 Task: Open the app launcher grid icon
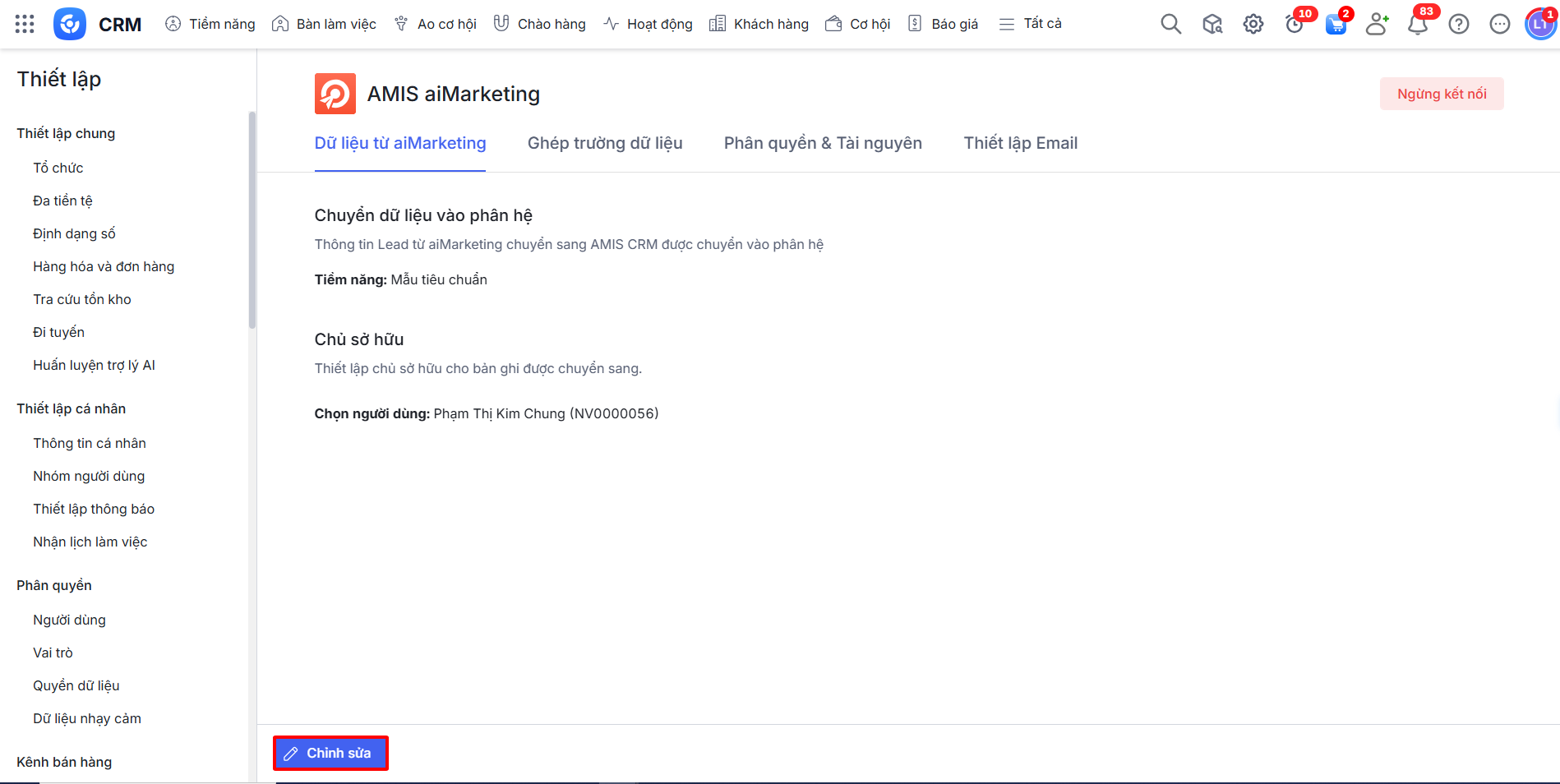tap(25, 24)
